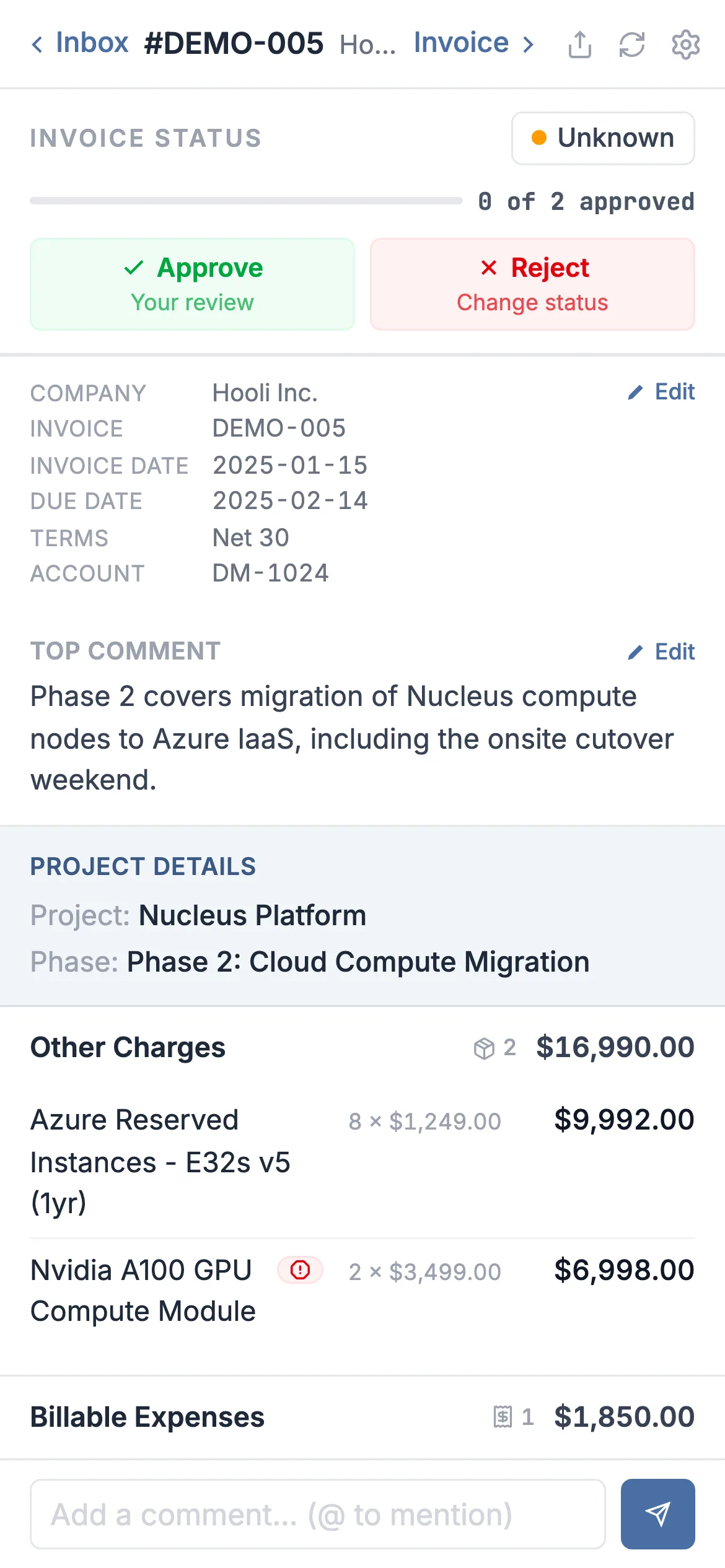Click Phase 2: Cloud Compute Migration text

(358, 962)
